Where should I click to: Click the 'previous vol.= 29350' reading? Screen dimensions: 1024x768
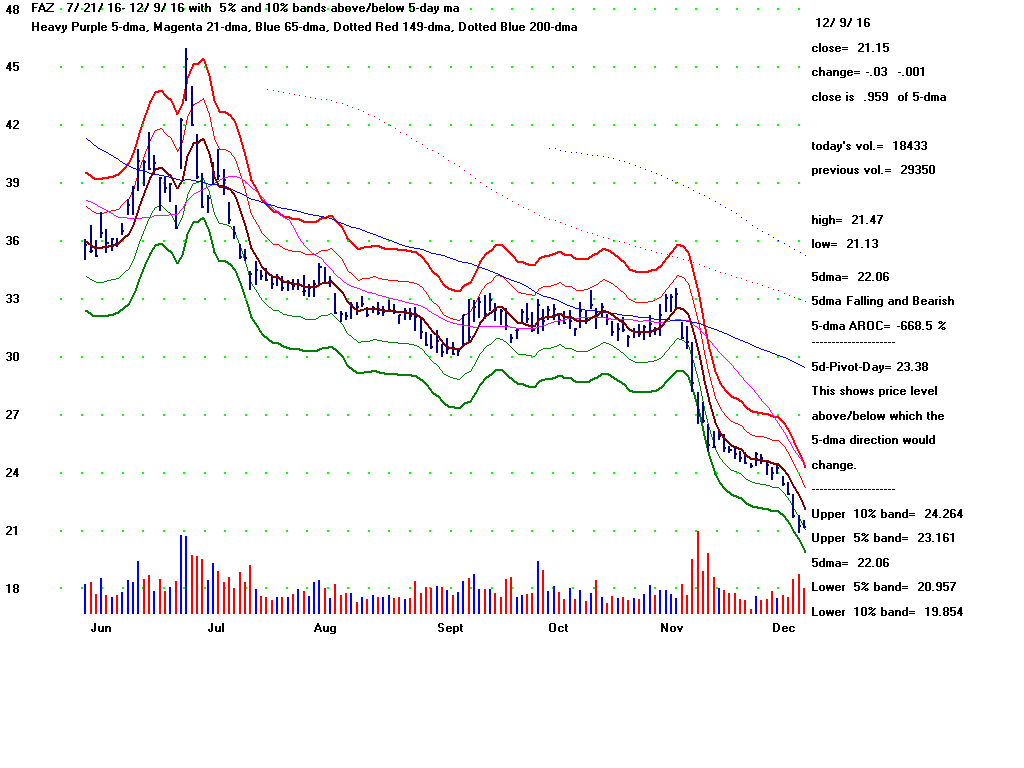point(873,170)
